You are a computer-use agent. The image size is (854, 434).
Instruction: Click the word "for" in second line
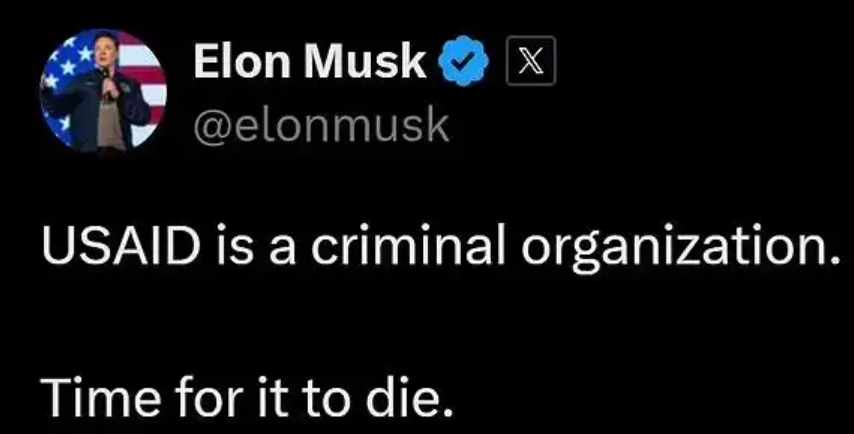(x=208, y=396)
